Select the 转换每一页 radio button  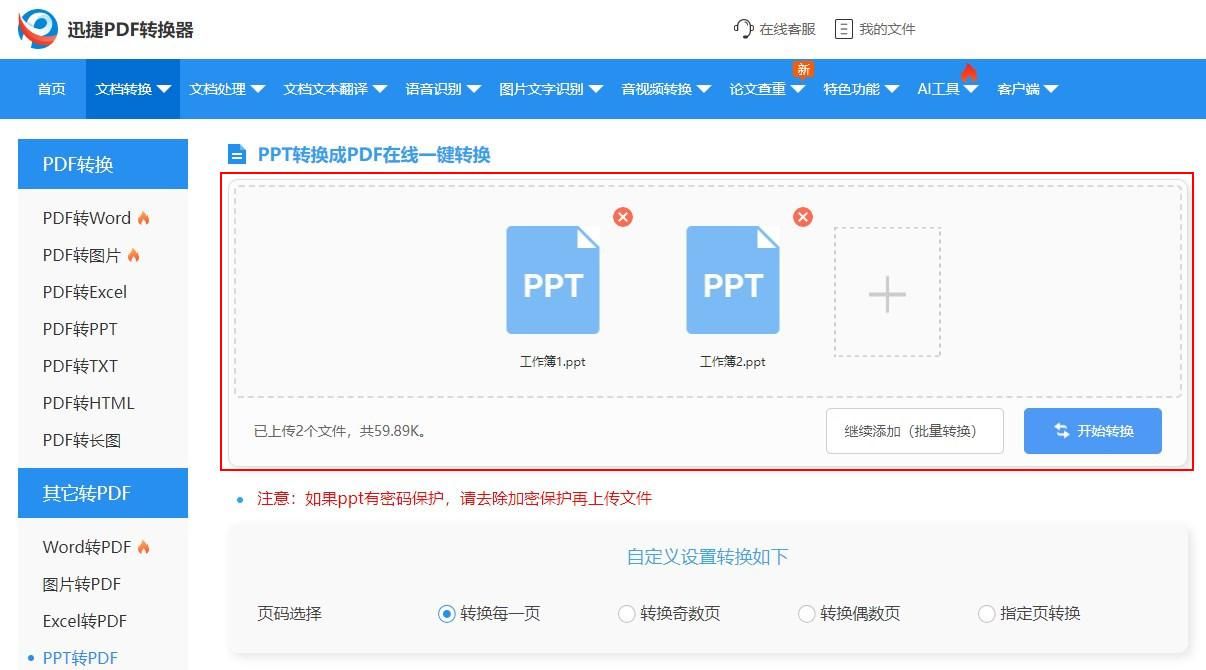coord(447,614)
